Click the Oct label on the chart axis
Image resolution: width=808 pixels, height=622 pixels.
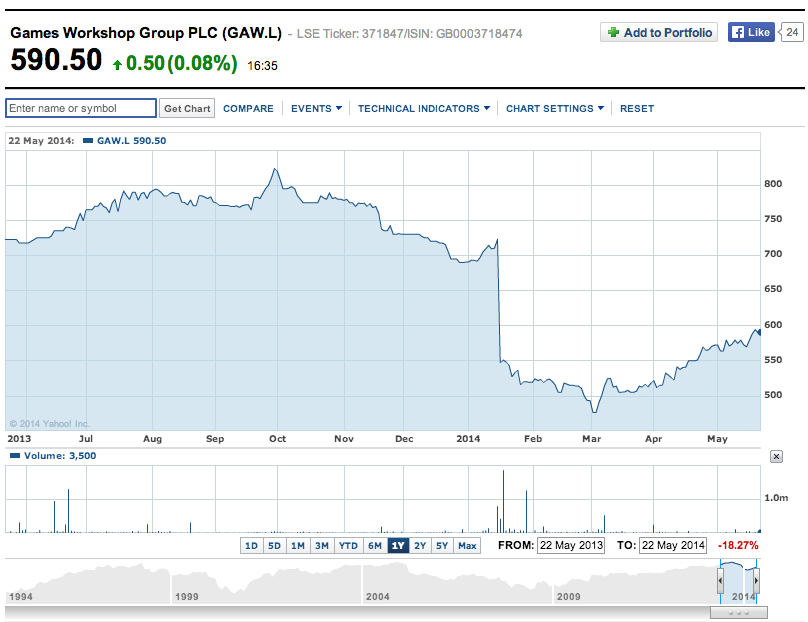pos(277,439)
